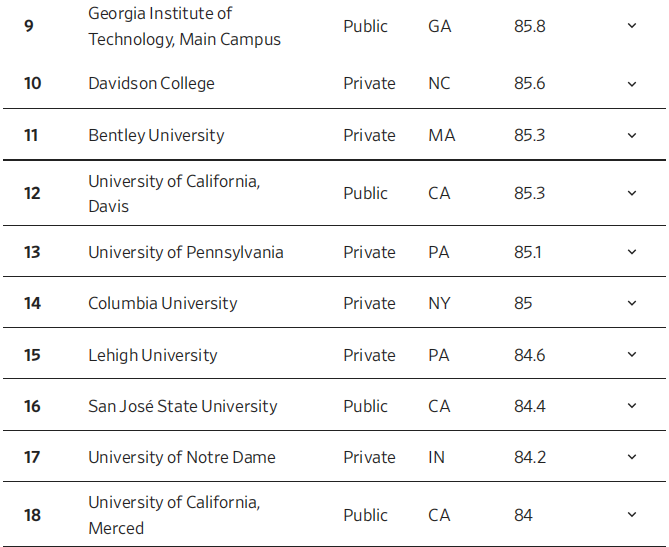The height and width of the screenshot is (547, 669).
Task: Select San José State University name
Action: click(x=182, y=406)
